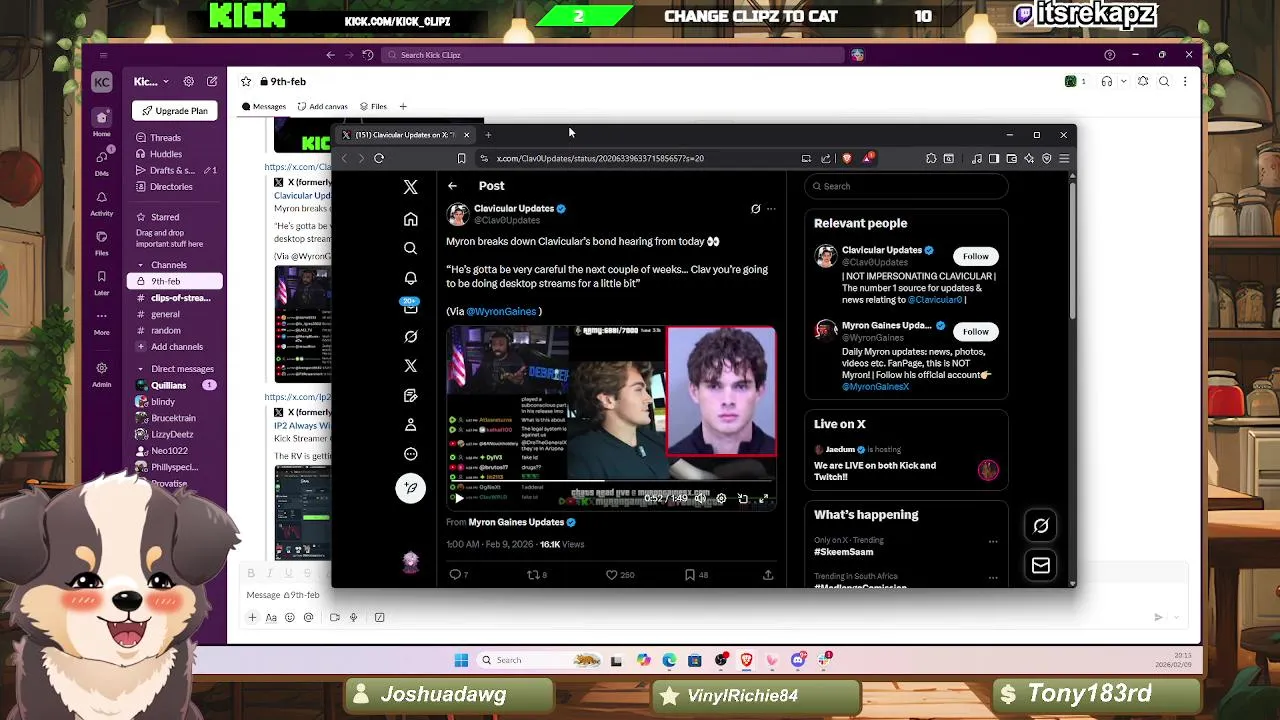Image resolution: width=1280 pixels, height=720 pixels.
Task: Open the random Slack channel
Action: coord(166,330)
